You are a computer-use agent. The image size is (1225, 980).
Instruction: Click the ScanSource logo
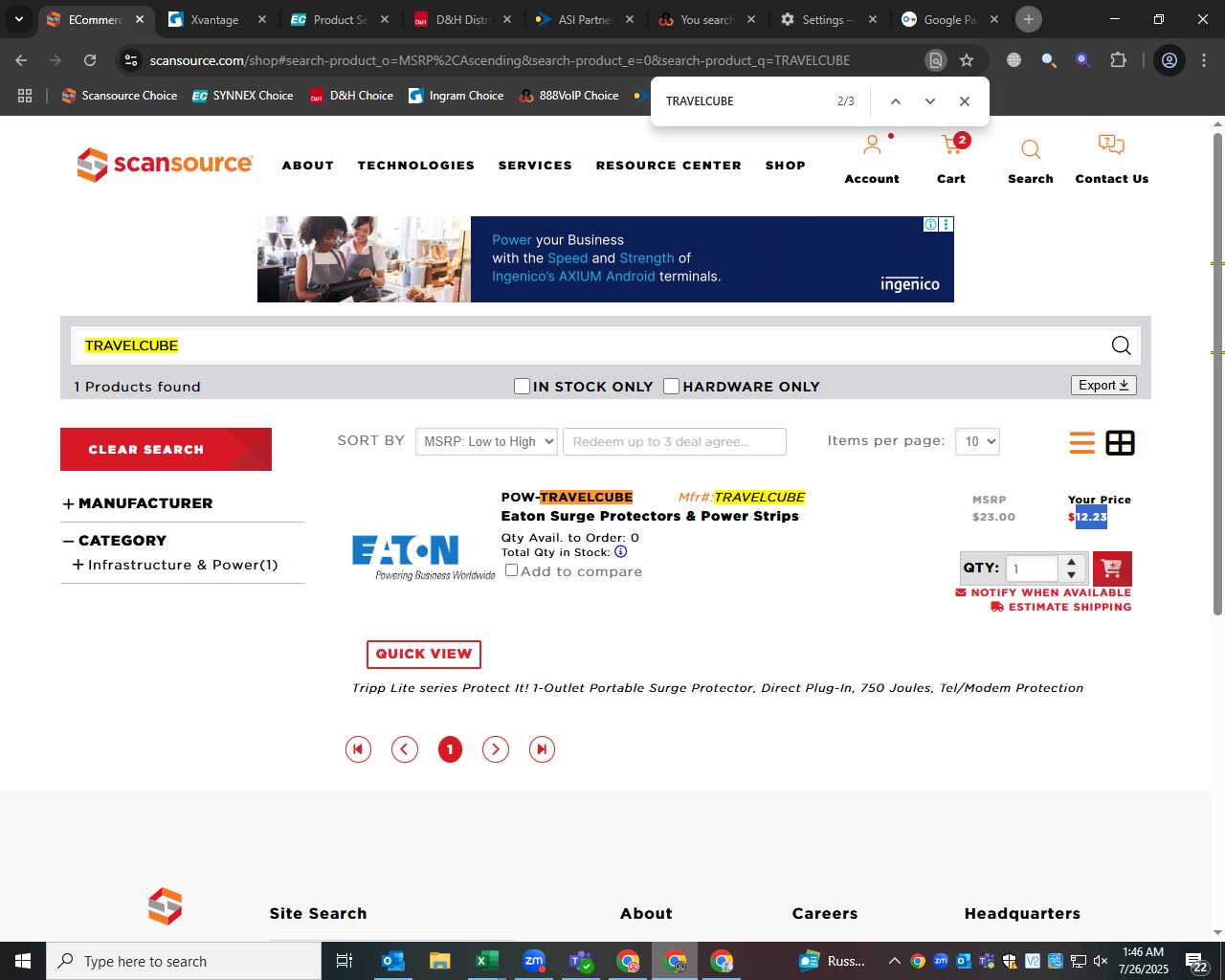(165, 165)
